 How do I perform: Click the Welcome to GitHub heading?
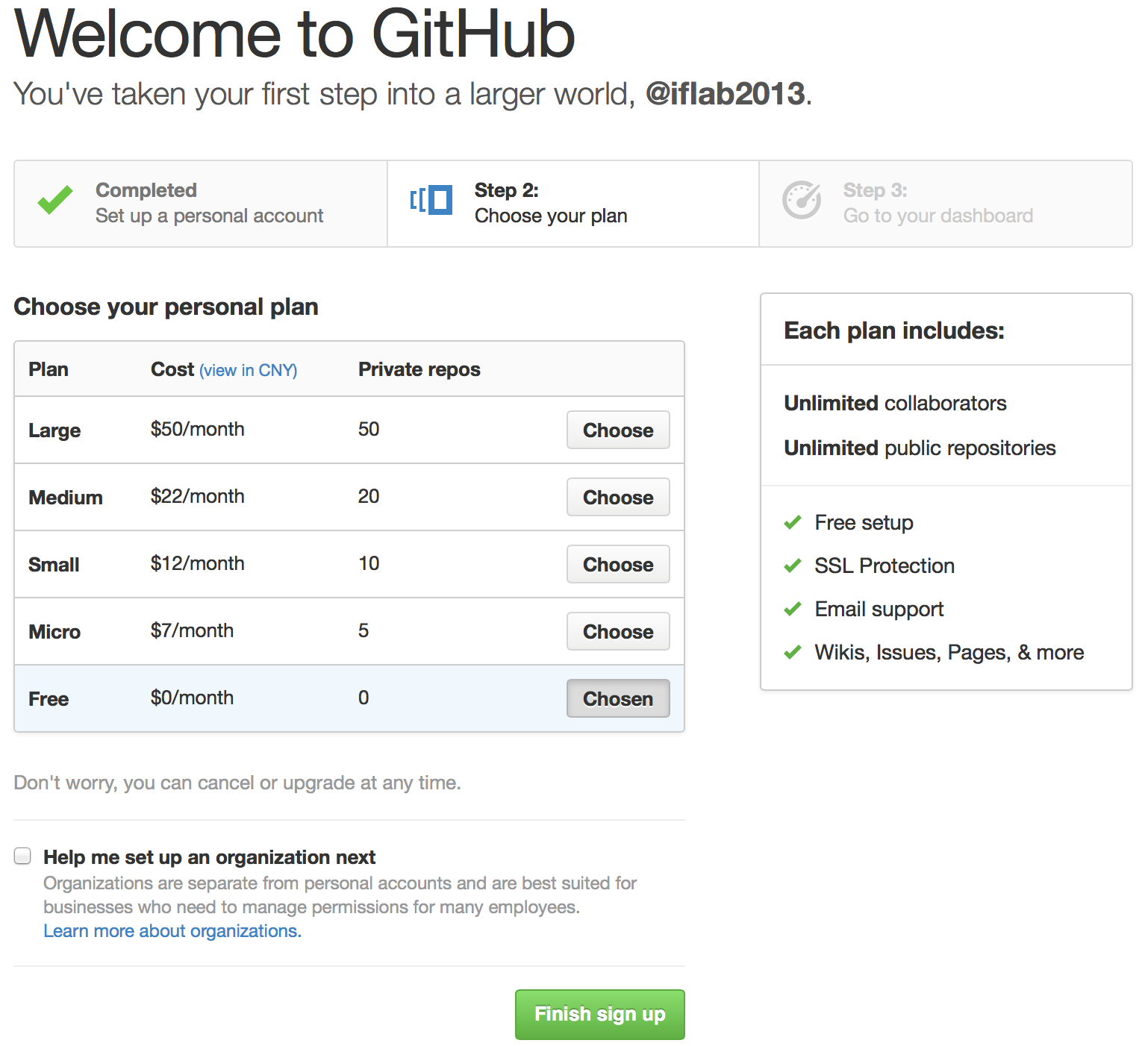coord(295,34)
